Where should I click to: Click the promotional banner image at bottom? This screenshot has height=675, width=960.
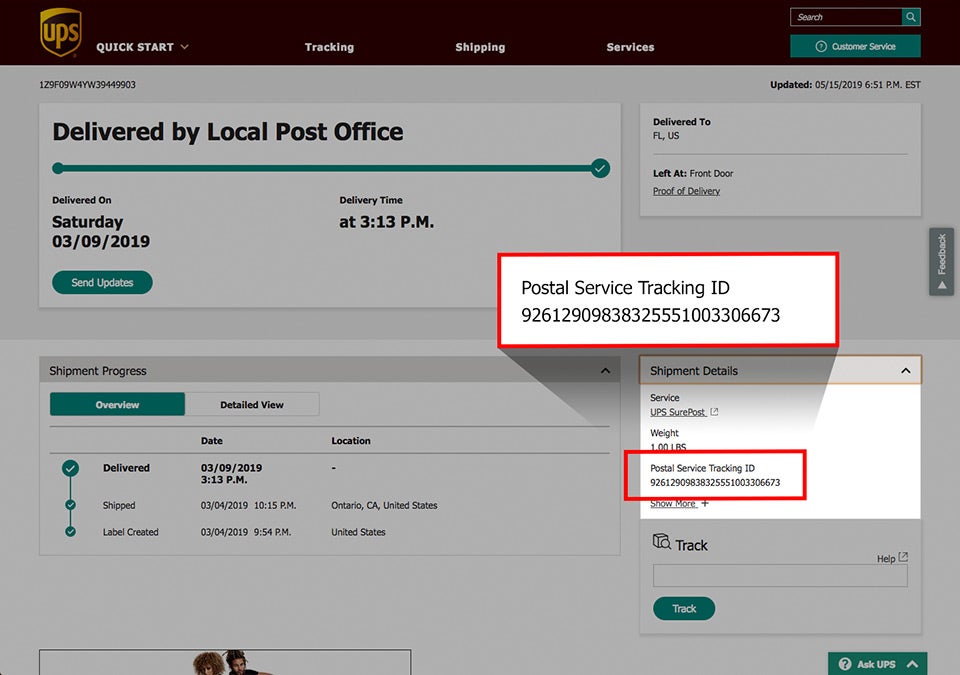coord(225,662)
